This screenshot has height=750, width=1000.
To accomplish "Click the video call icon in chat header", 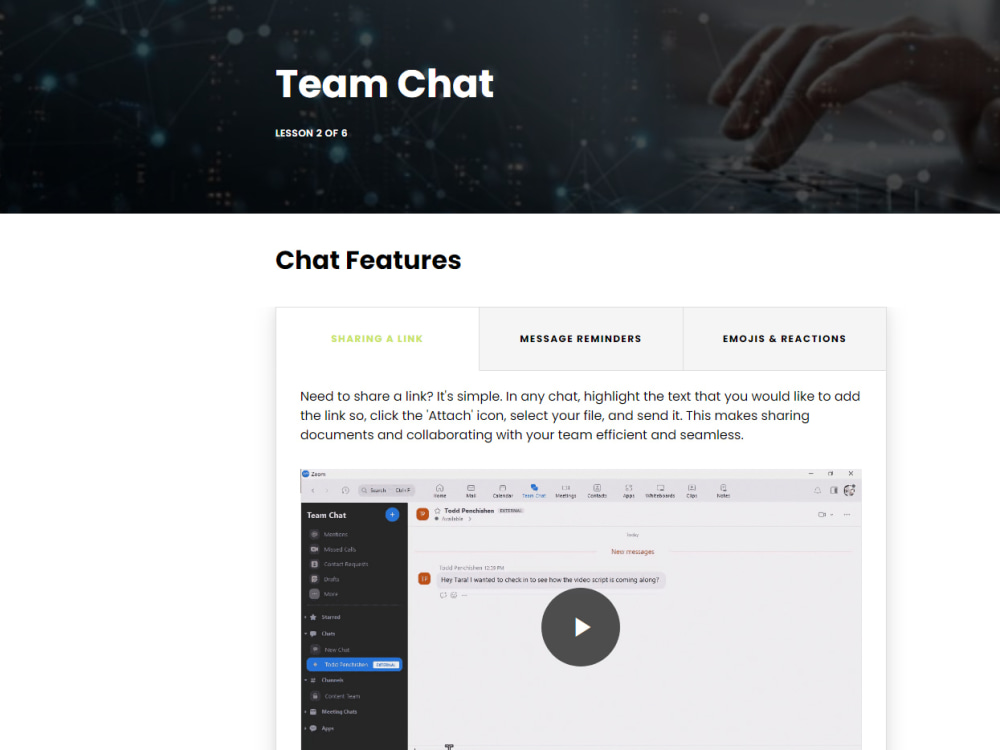I will pos(822,515).
